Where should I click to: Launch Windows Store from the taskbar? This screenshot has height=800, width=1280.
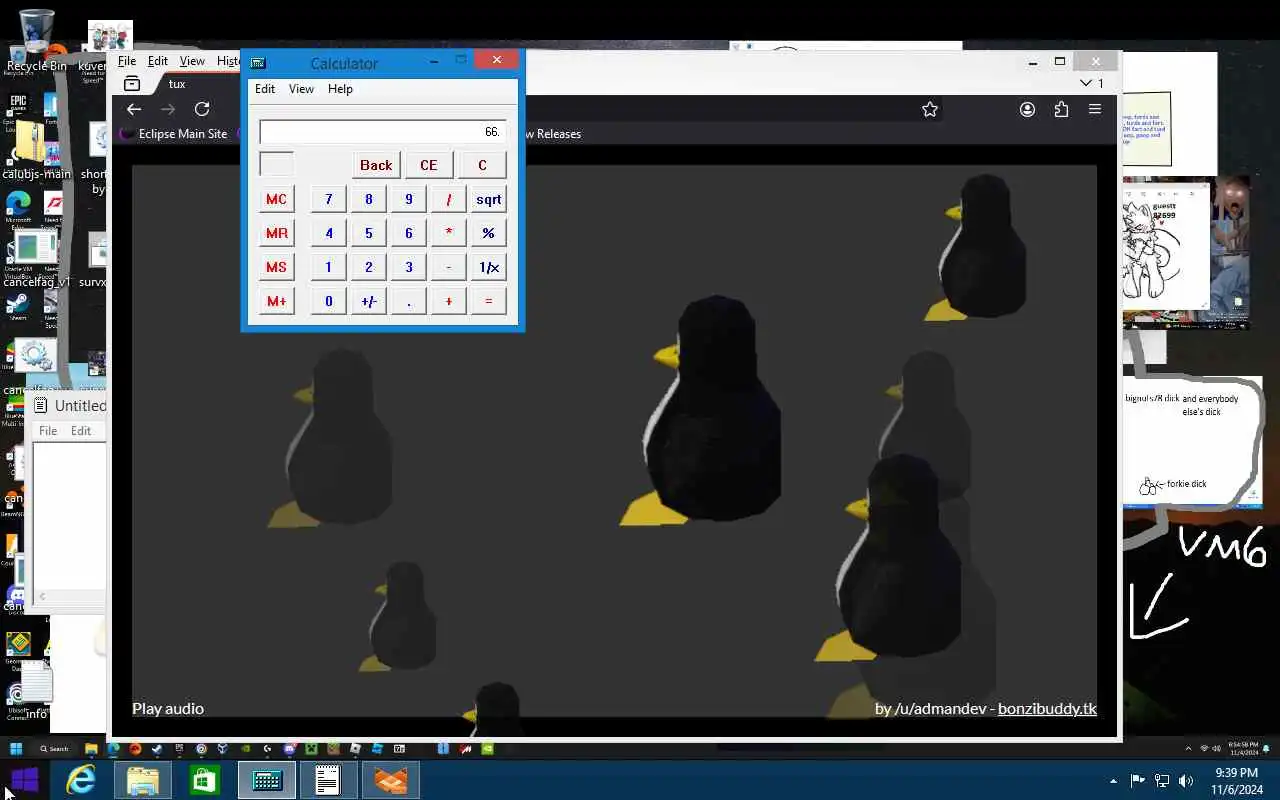pyautogui.click(x=205, y=780)
